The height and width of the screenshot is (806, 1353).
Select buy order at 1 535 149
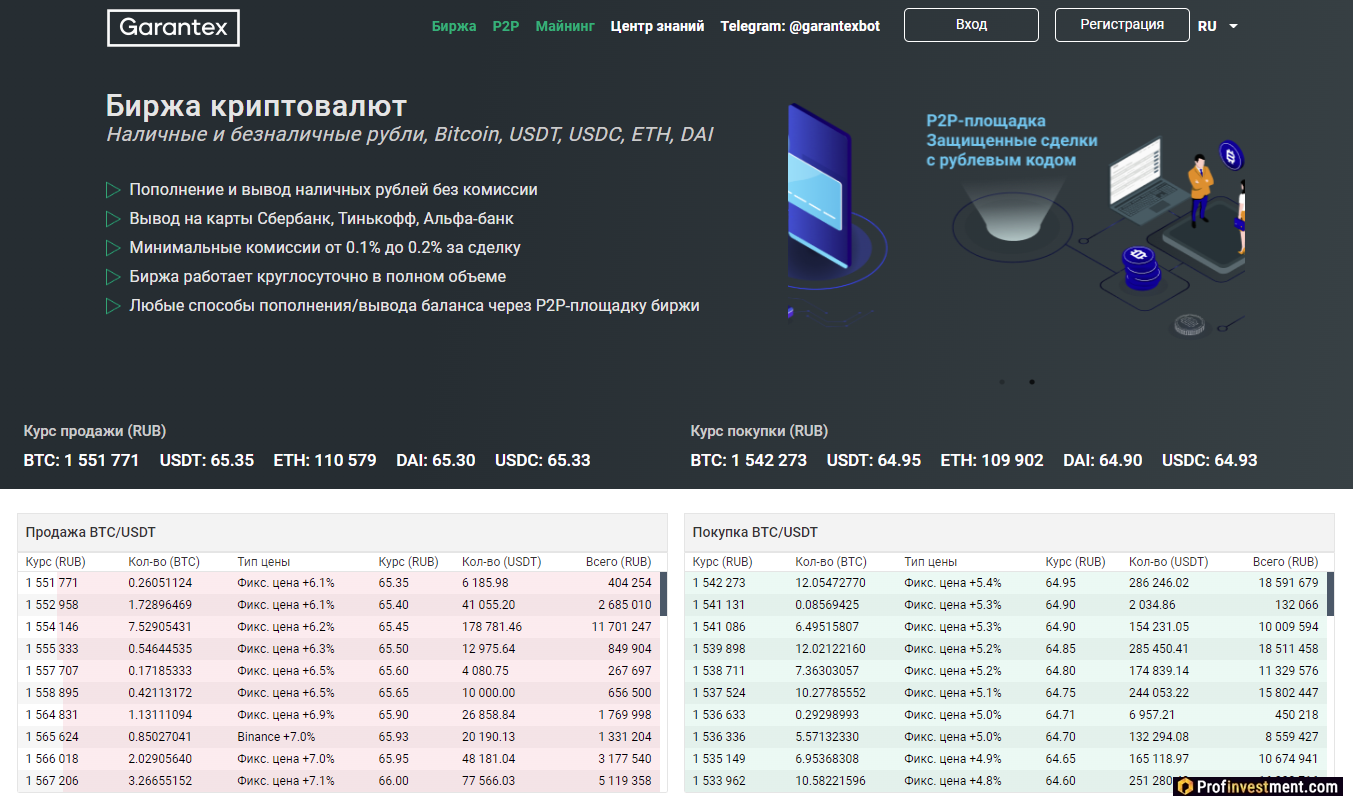pyautogui.click(x=1005, y=759)
